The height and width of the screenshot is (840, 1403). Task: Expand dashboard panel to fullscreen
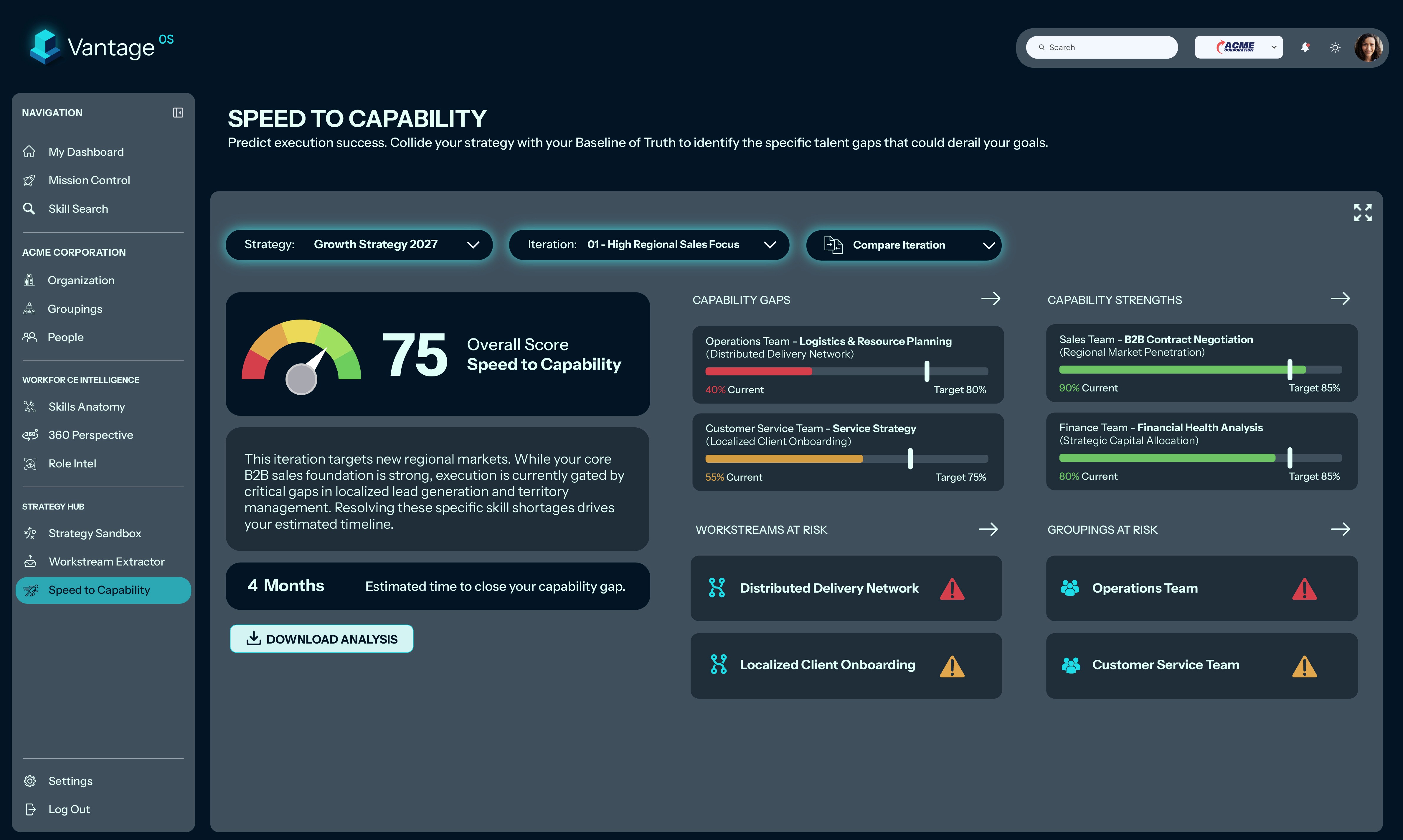click(x=1362, y=213)
